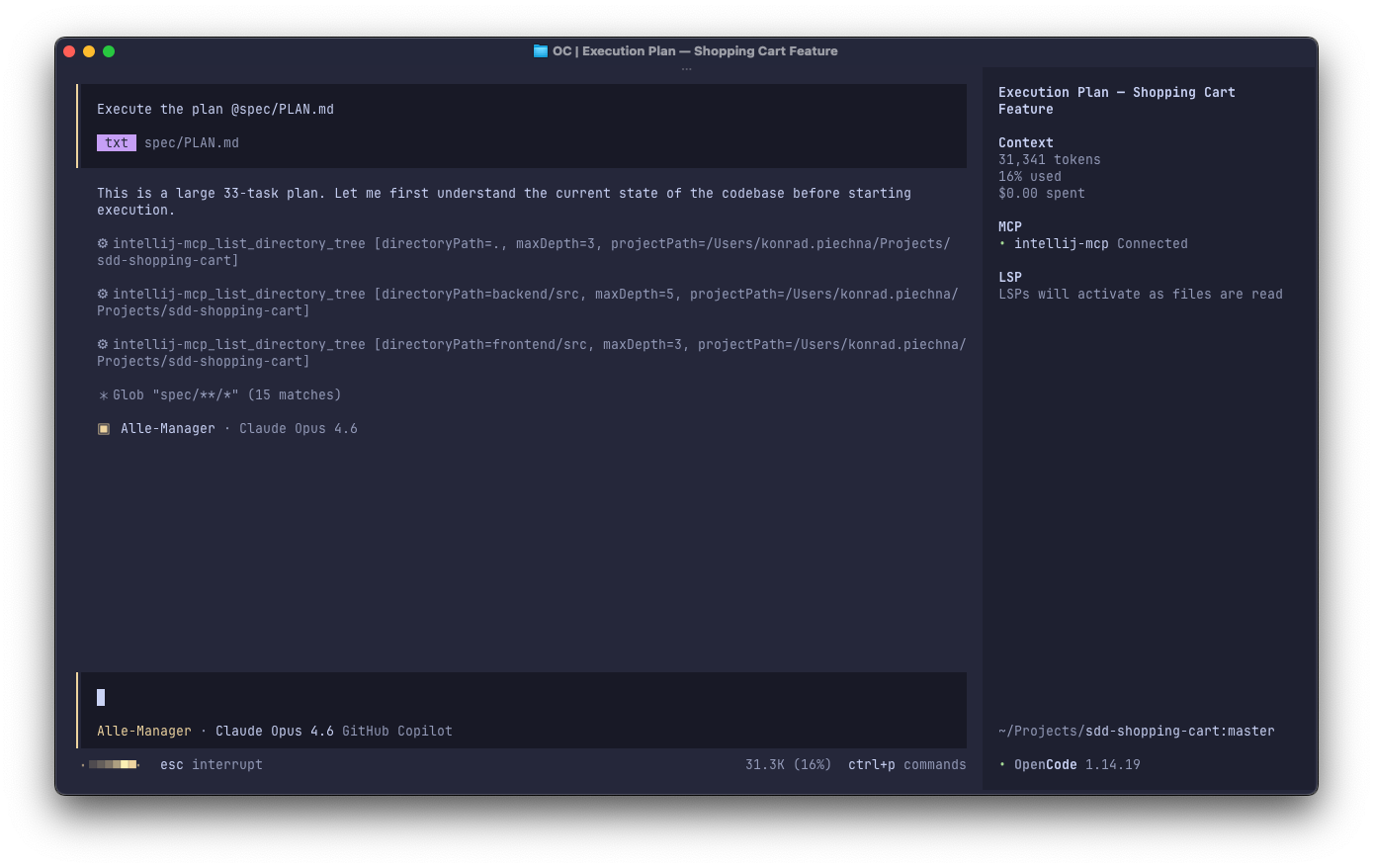Click the yellow minimize window button
Screen dimensions: 1373x868
(x=89, y=51)
